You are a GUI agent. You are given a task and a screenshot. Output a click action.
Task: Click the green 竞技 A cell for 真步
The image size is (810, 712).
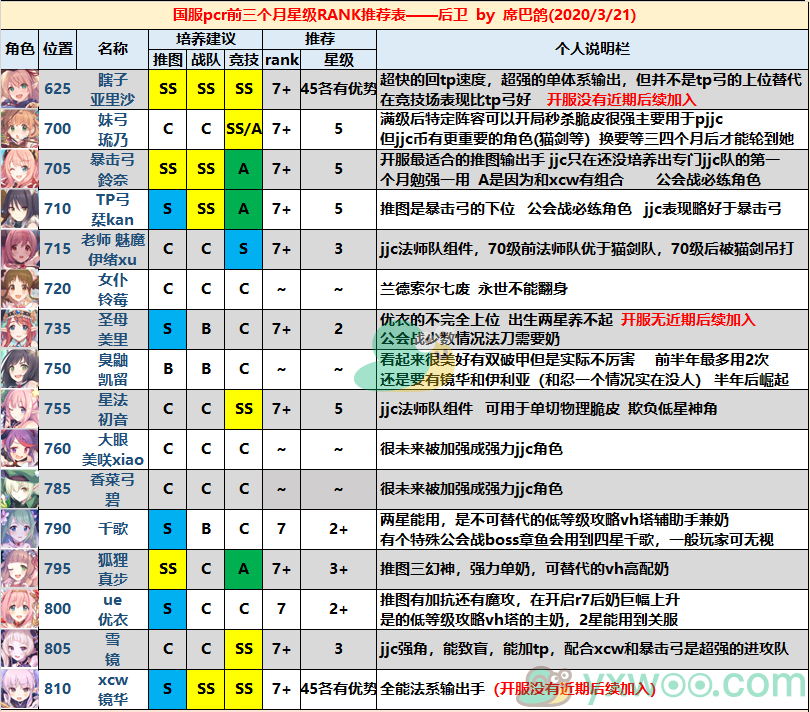pos(243,569)
